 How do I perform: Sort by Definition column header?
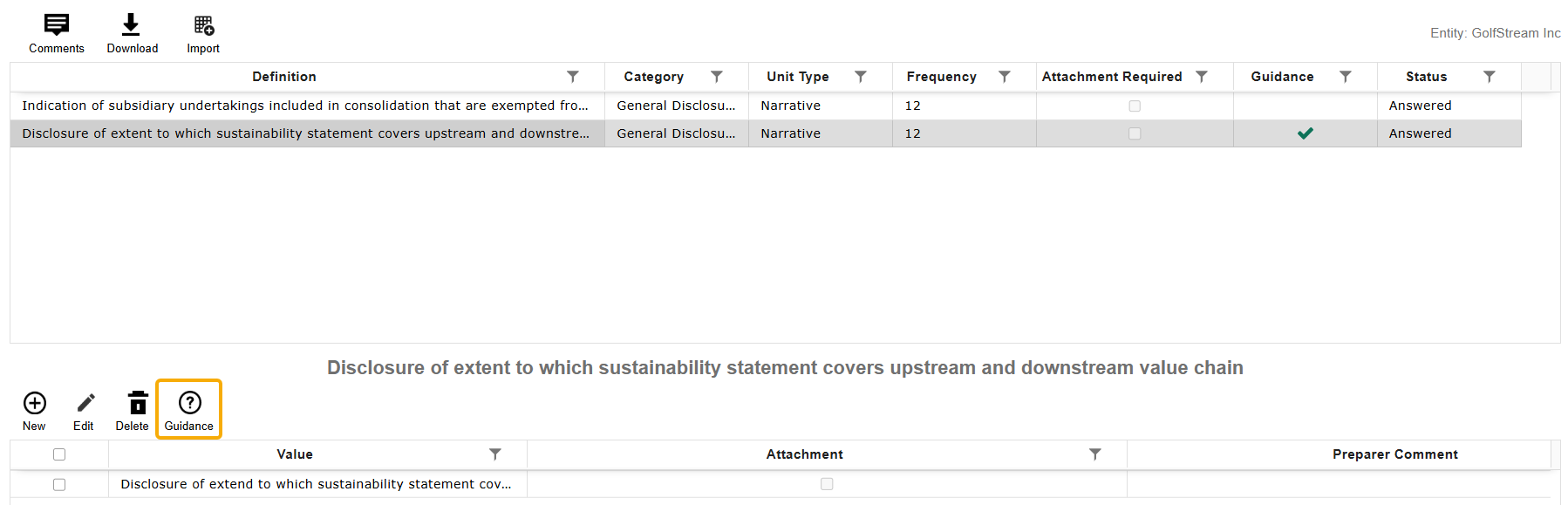pos(284,77)
